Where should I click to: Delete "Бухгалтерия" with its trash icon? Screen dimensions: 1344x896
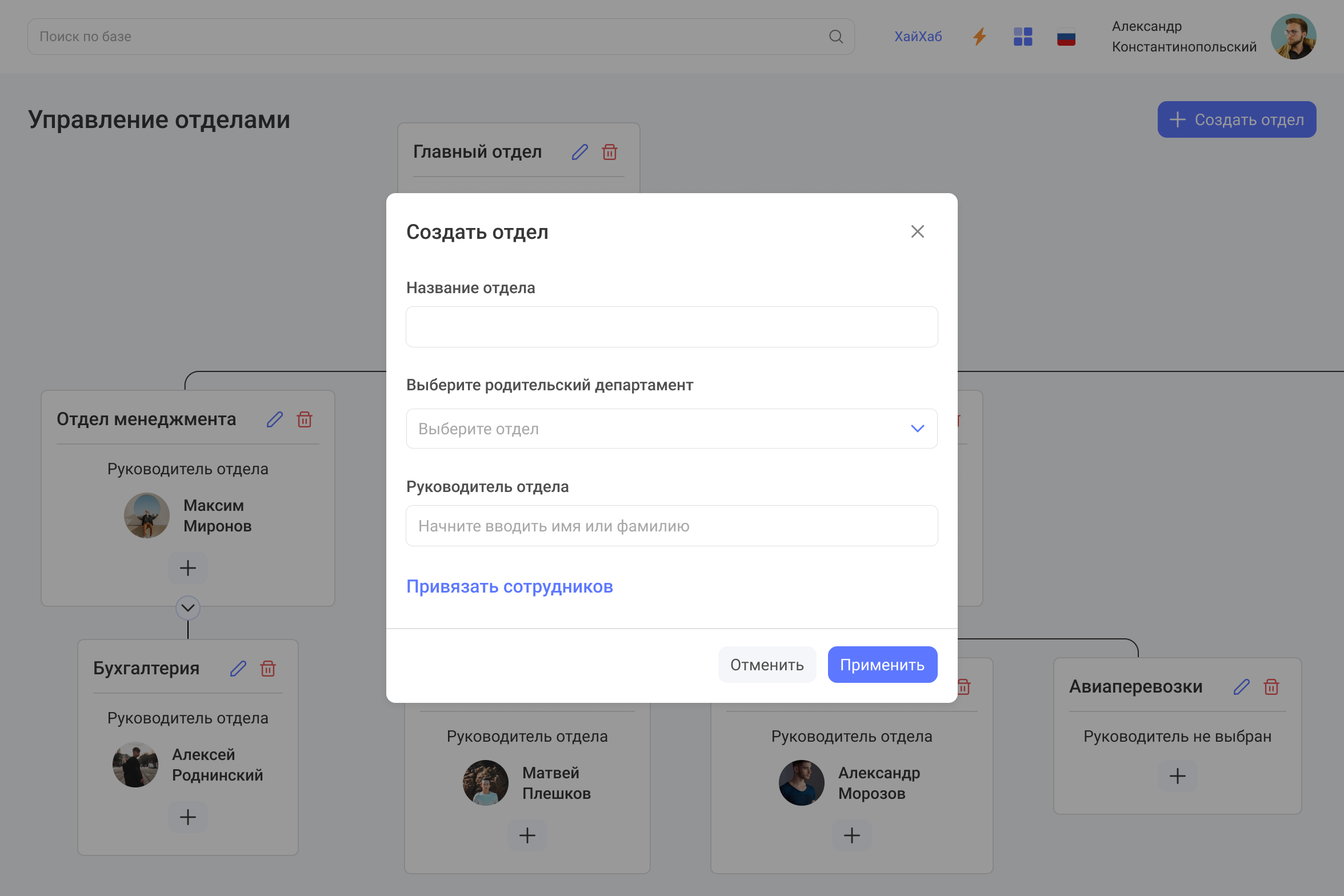[268, 668]
